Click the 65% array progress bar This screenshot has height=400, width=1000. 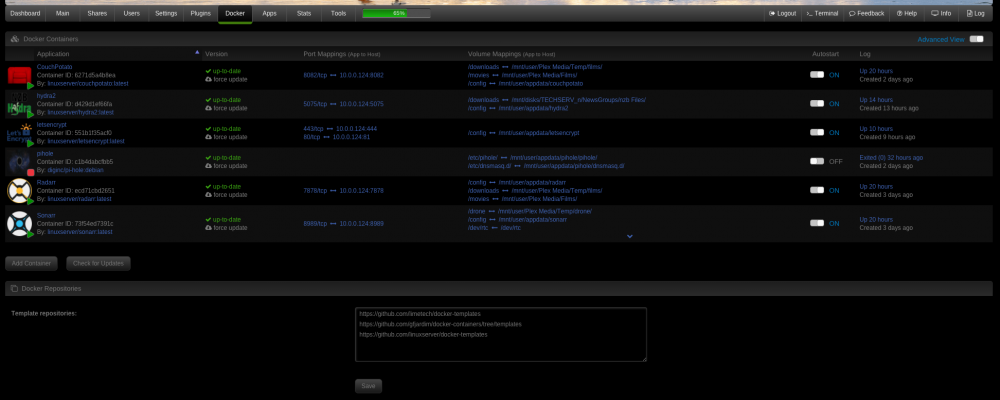pos(396,13)
